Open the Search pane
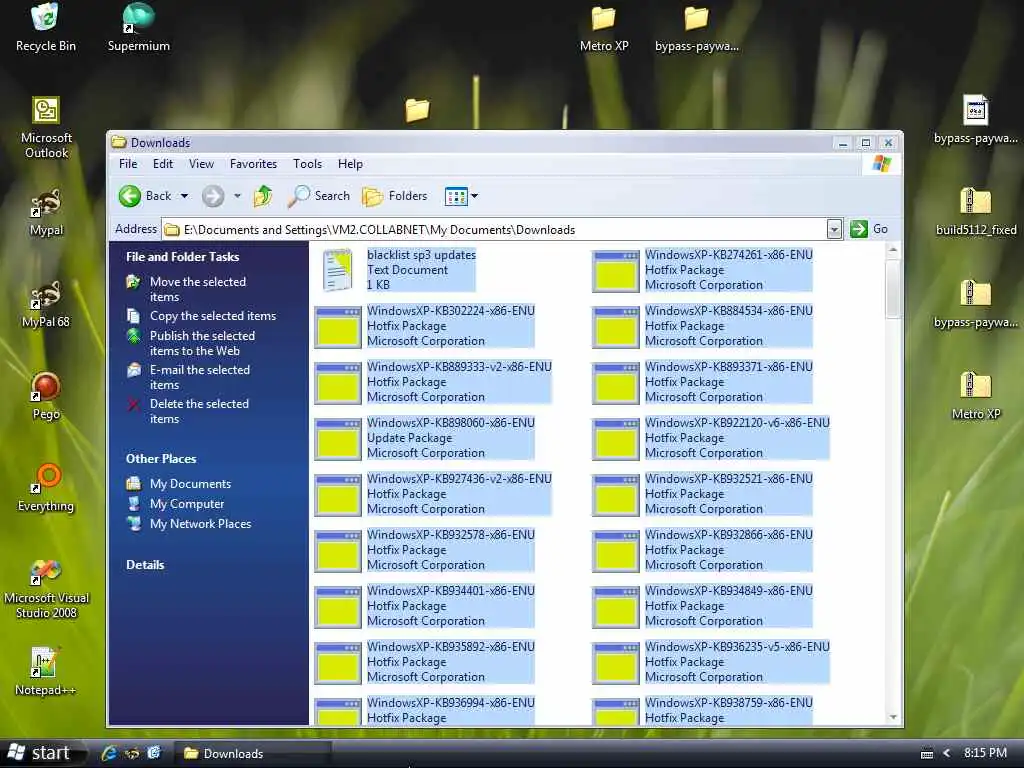 tap(319, 196)
